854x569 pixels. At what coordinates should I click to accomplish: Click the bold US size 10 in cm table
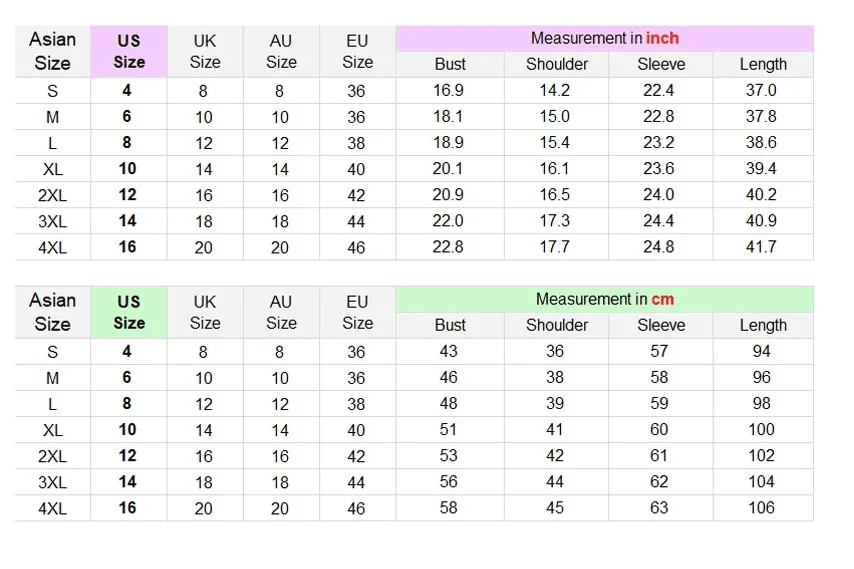(127, 430)
